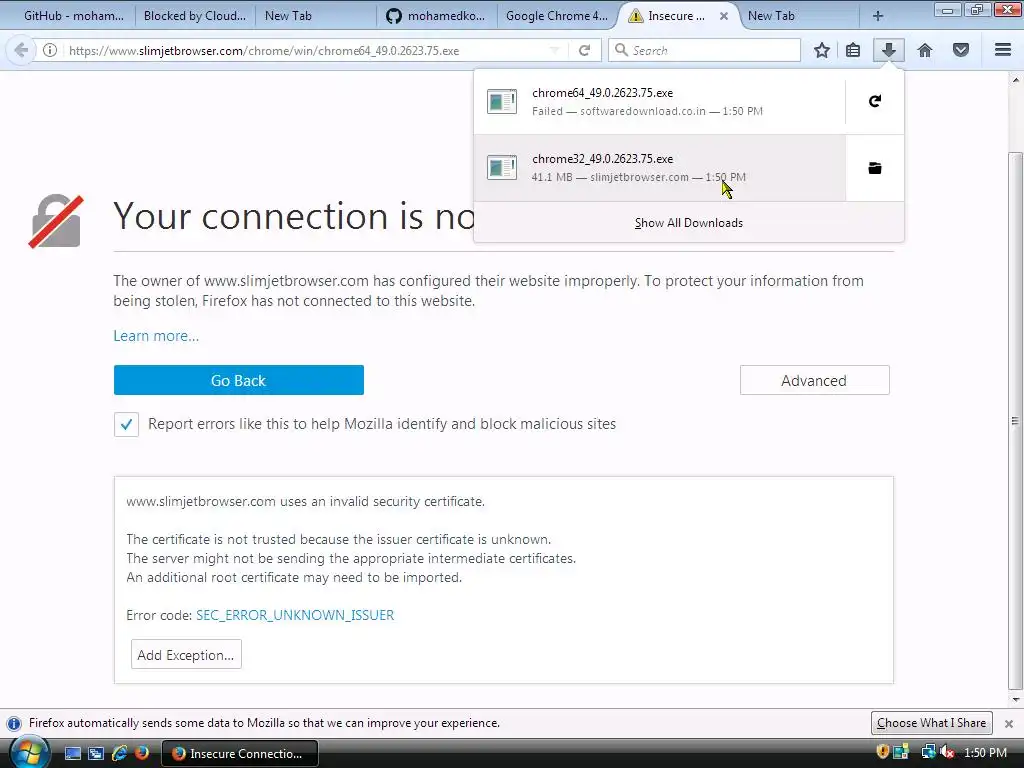Open a new tab with plus button
The height and width of the screenshot is (768, 1024).
click(x=878, y=16)
